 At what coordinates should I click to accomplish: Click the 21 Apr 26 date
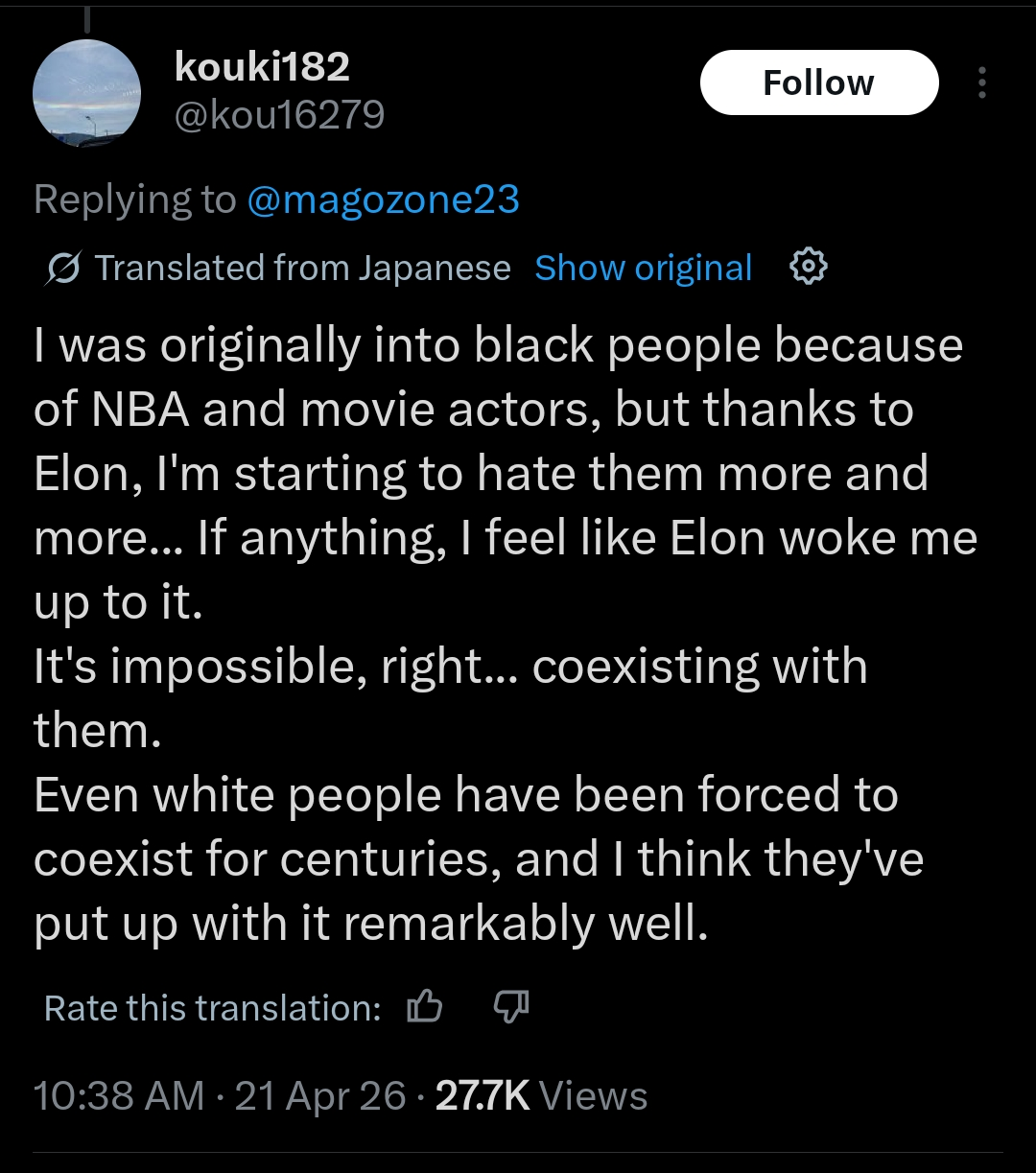pyautogui.click(x=319, y=1096)
